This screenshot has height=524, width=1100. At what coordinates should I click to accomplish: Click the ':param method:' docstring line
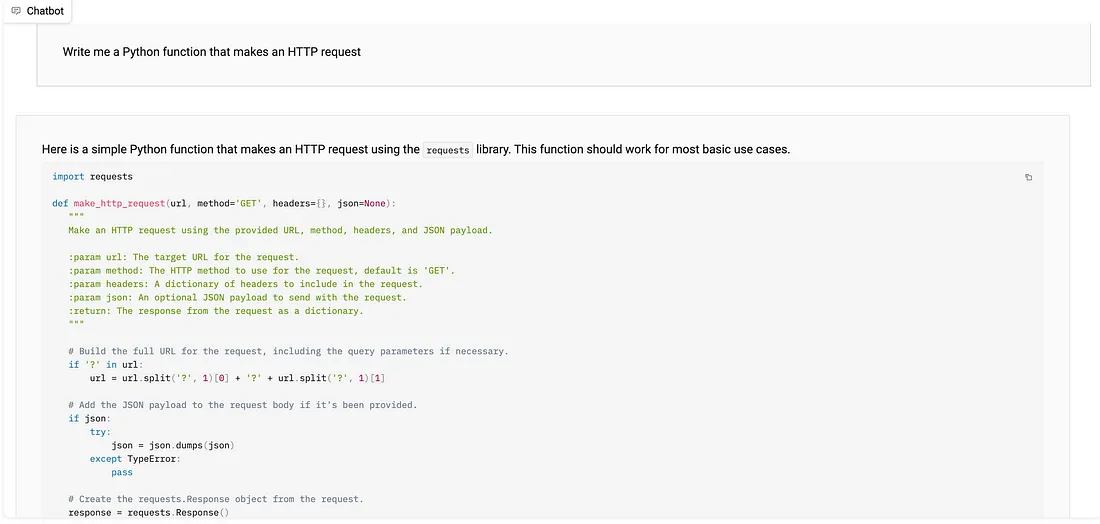(262, 271)
